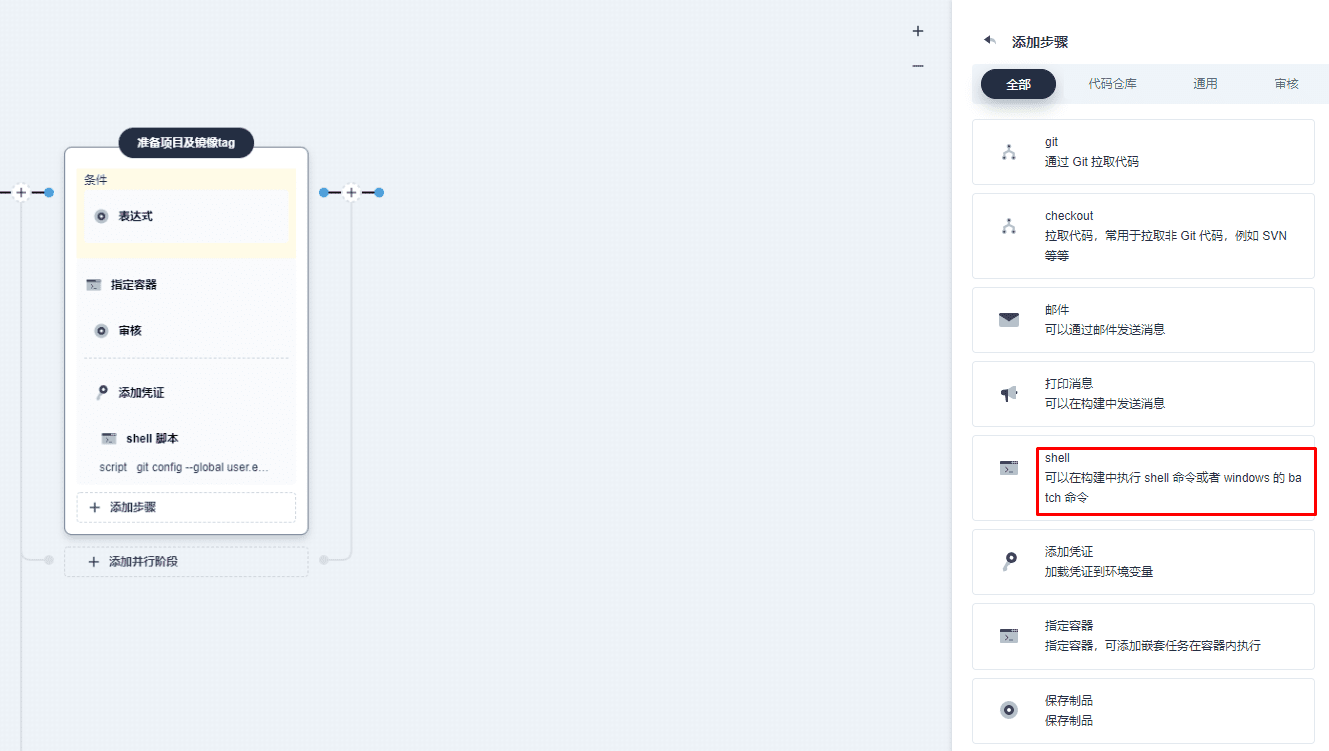Click the 打印消息 megaphone icon

pyautogui.click(x=1008, y=394)
